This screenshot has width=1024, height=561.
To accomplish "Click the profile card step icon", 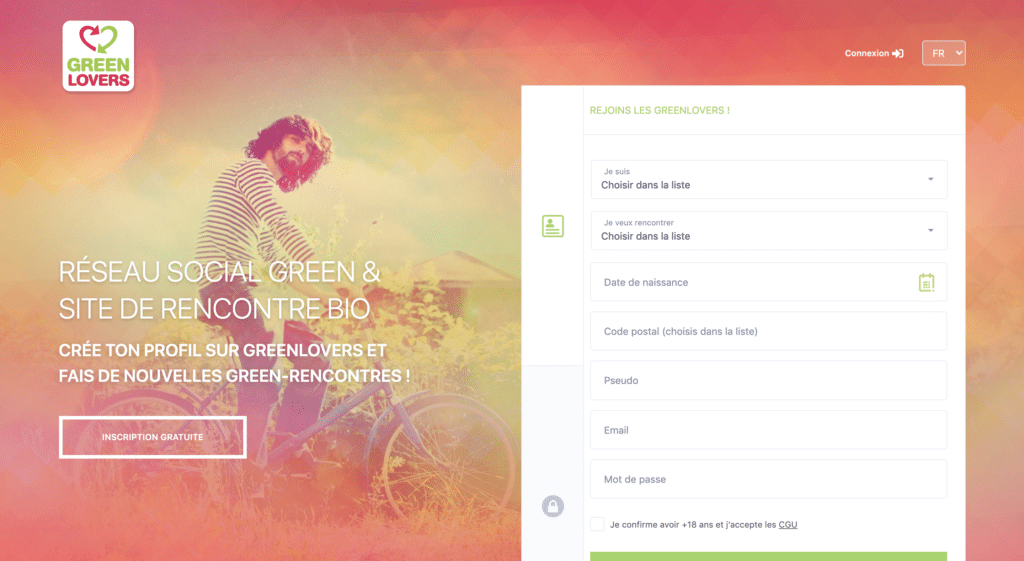I will [x=552, y=226].
